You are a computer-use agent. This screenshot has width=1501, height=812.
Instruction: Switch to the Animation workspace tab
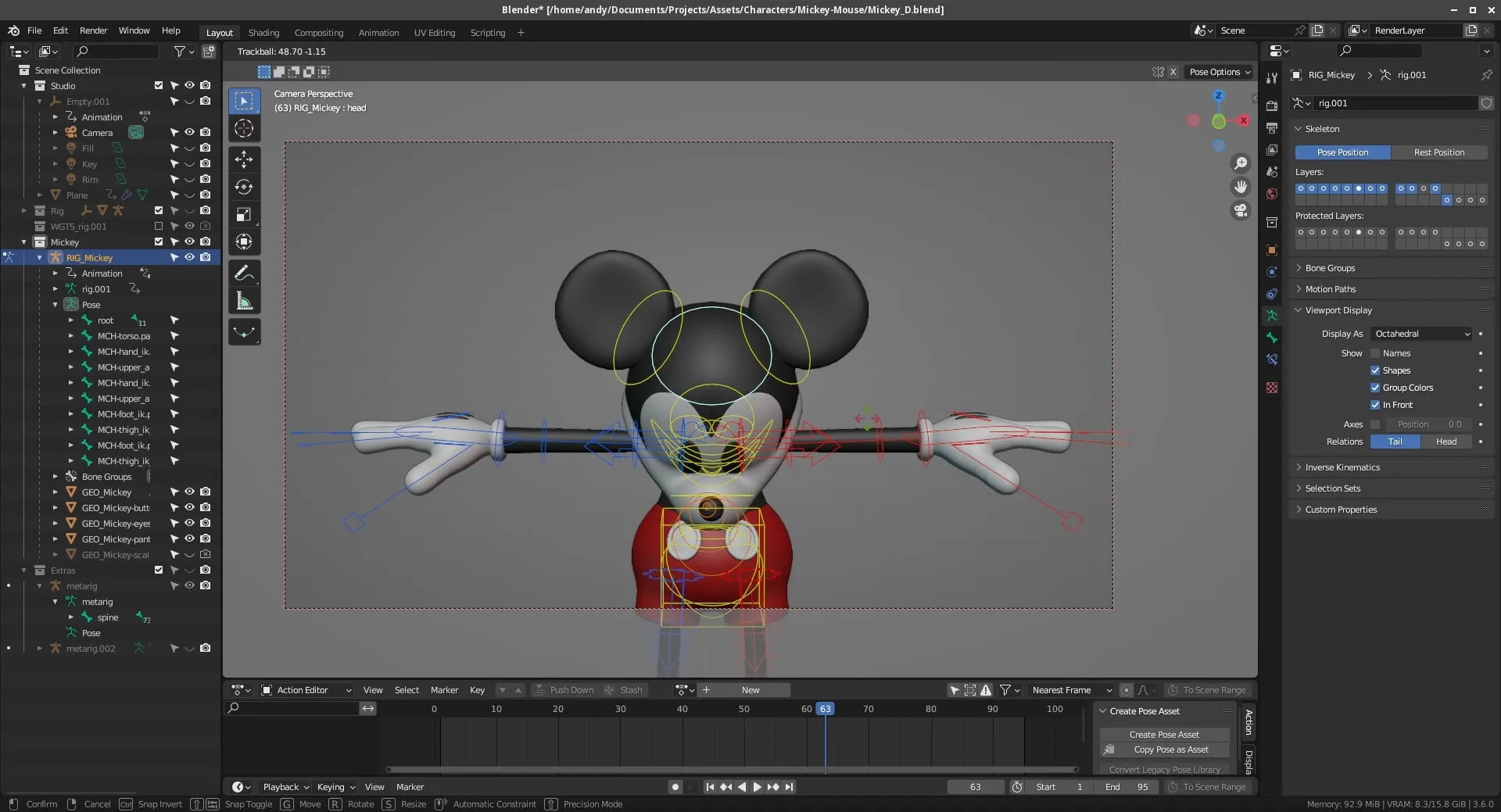click(x=378, y=33)
